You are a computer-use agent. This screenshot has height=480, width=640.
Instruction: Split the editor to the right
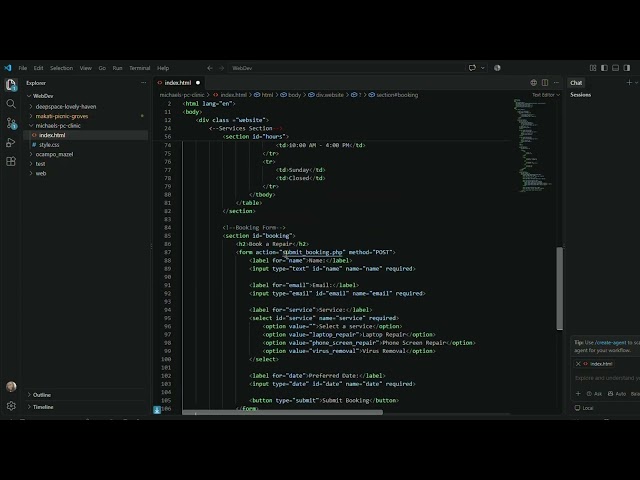coord(545,82)
